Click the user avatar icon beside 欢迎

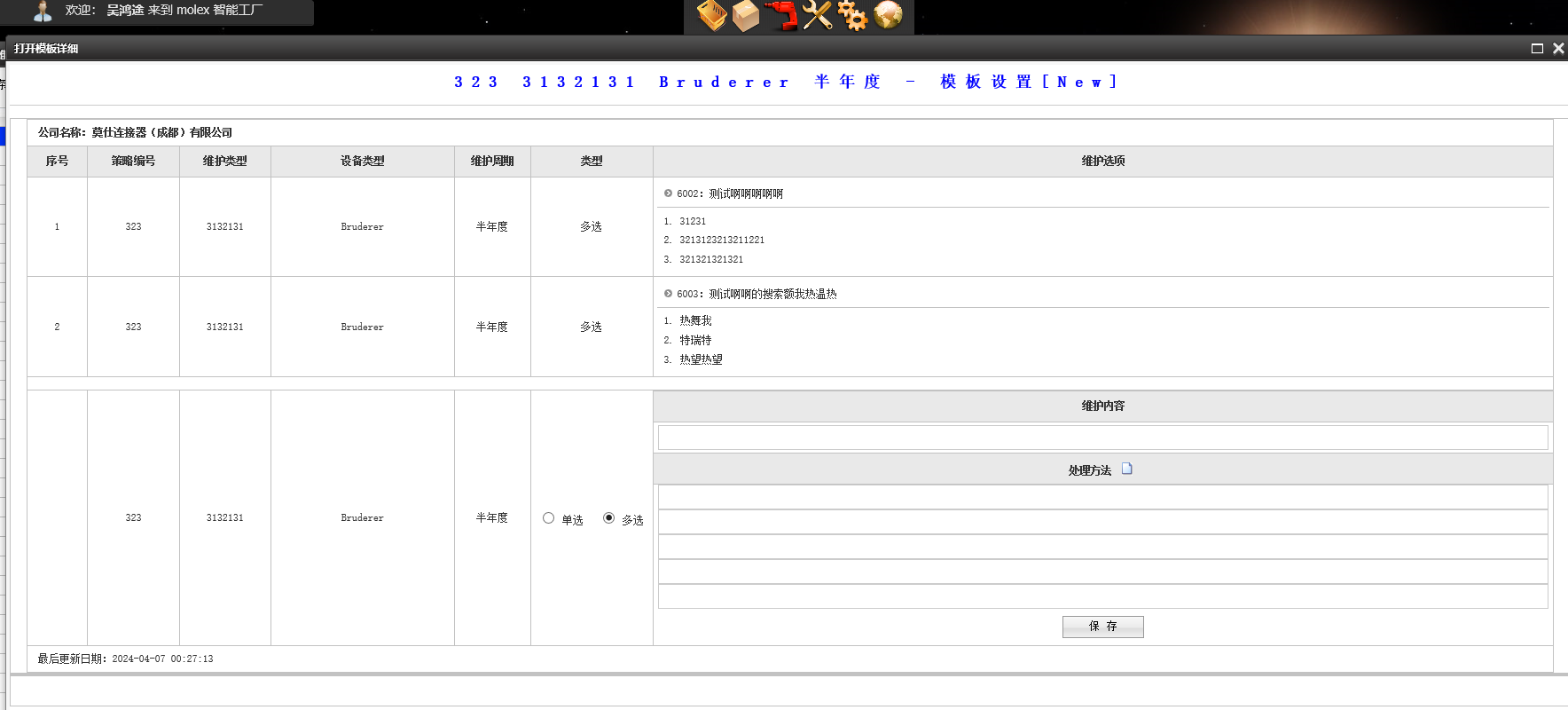click(42, 11)
